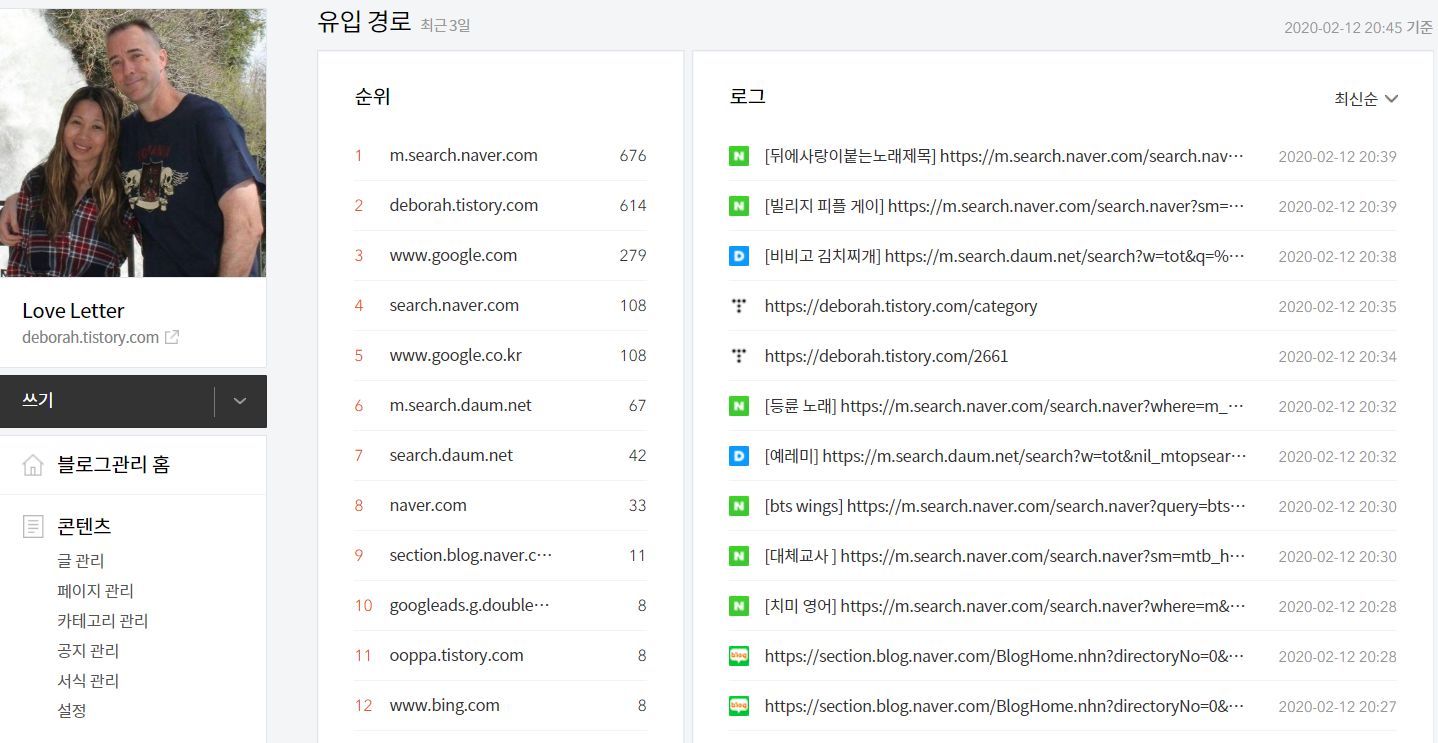Click Tistory icon beside the 2661 log

[x=739, y=356]
